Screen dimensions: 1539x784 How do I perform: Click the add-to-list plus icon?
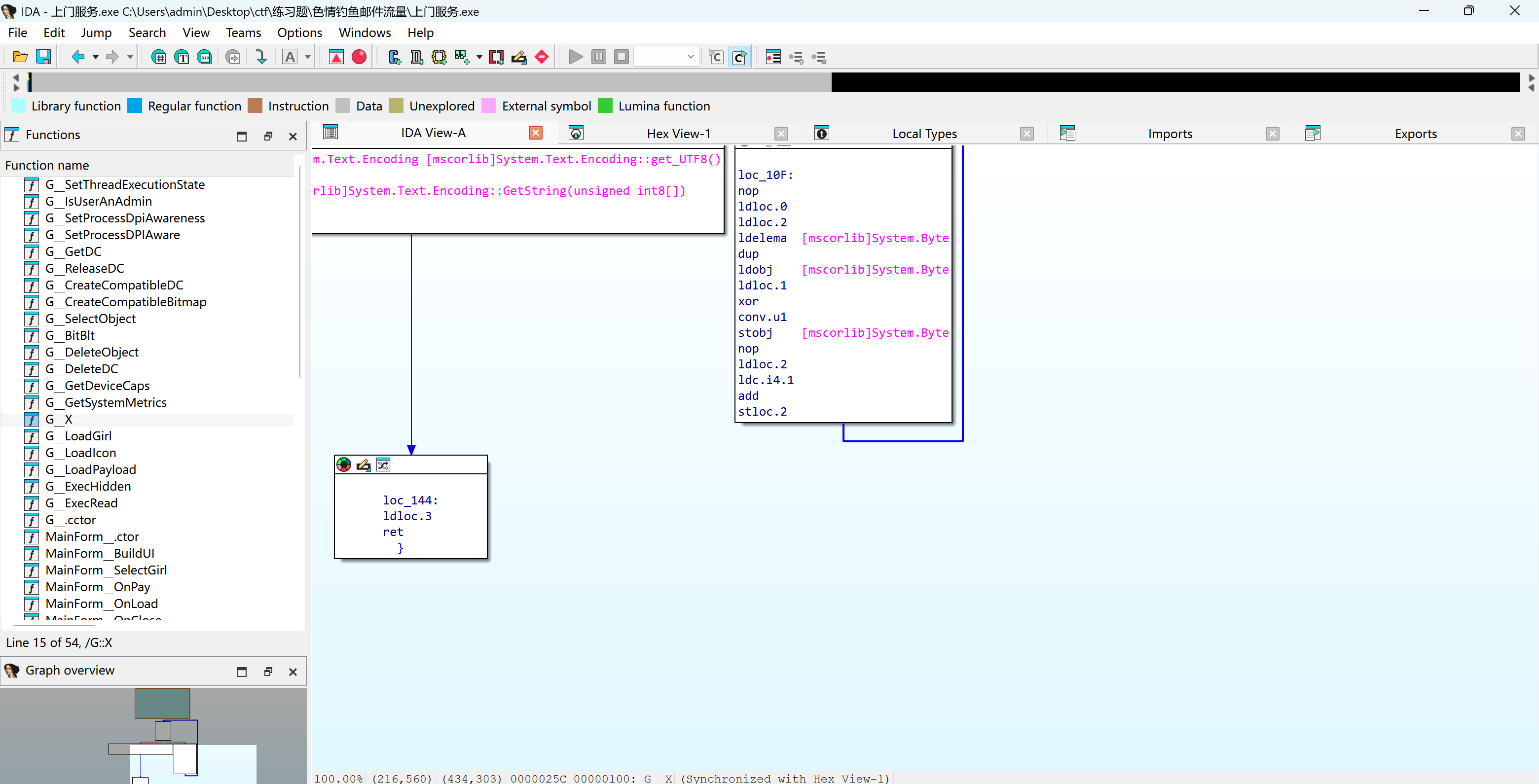click(796, 57)
